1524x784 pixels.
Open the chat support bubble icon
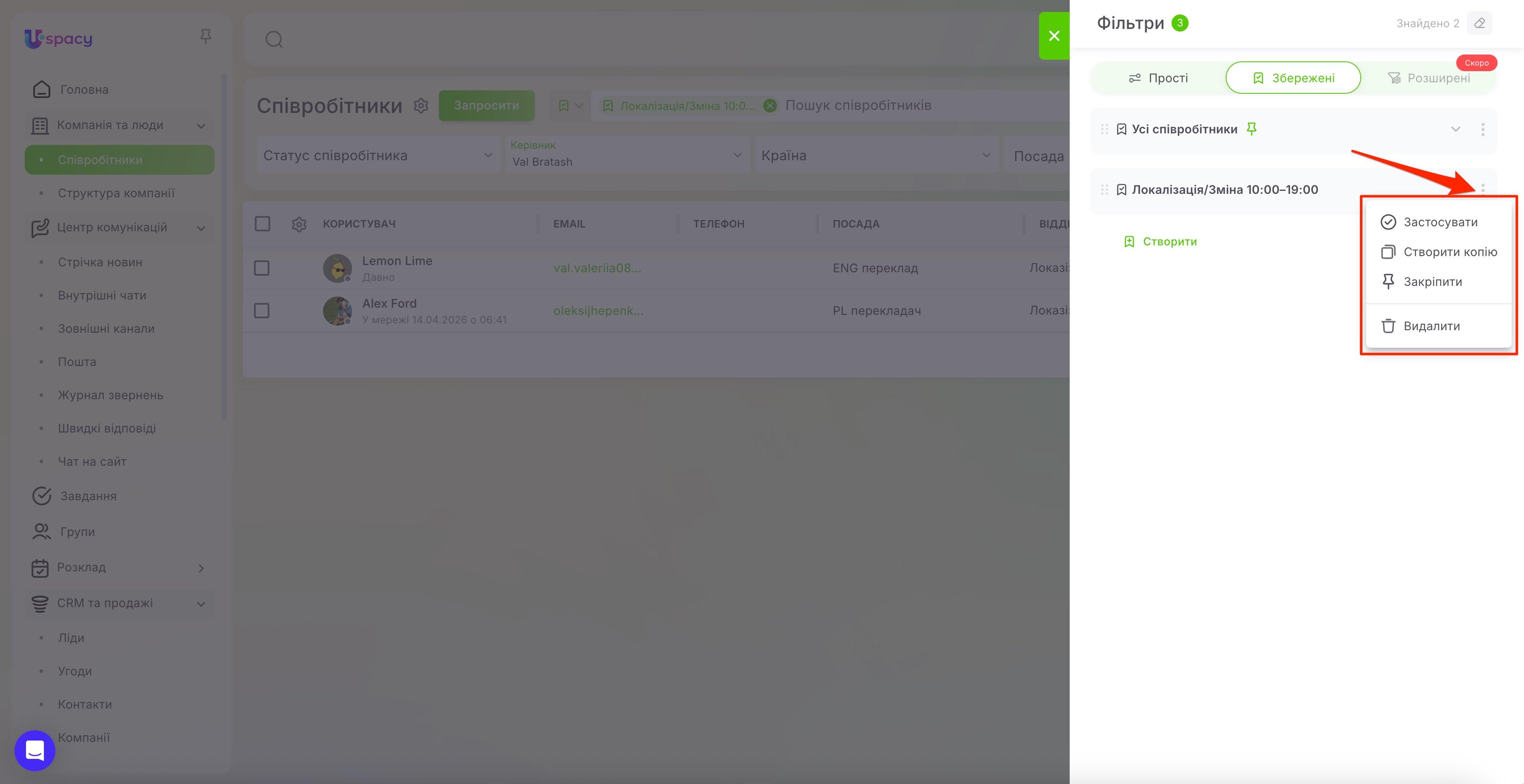tap(35, 750)
